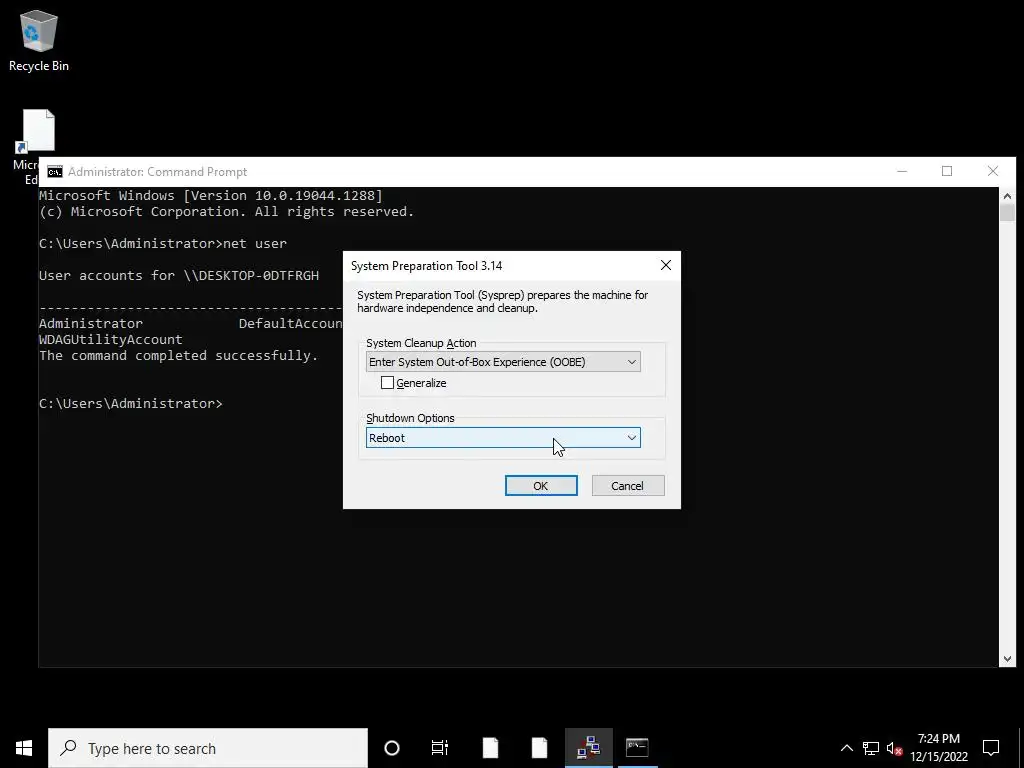Show hidden tray icons chevron
This screenshot has height=768, width=1024.
point(846,748)
